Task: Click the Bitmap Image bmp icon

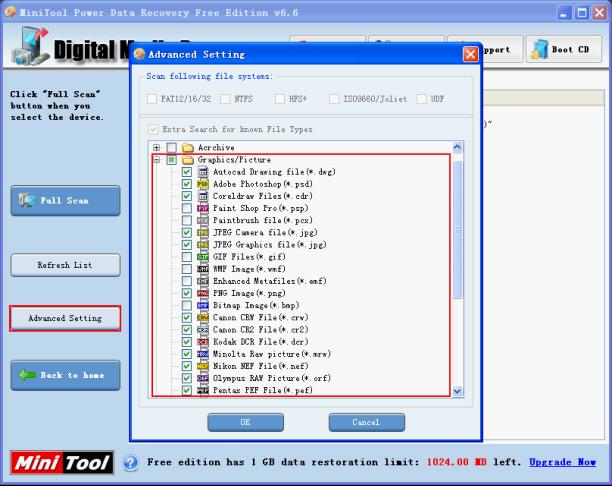Action: click(x=203, y=305)
